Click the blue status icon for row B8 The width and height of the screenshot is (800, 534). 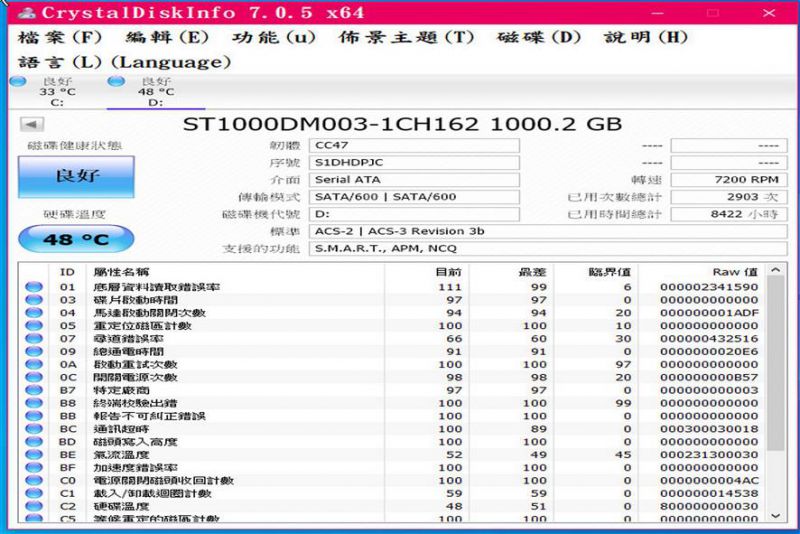34,403
